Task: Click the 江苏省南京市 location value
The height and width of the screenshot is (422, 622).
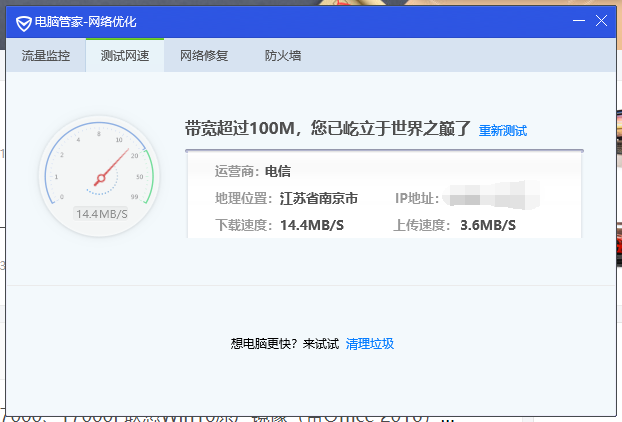Action: [319, 198]
